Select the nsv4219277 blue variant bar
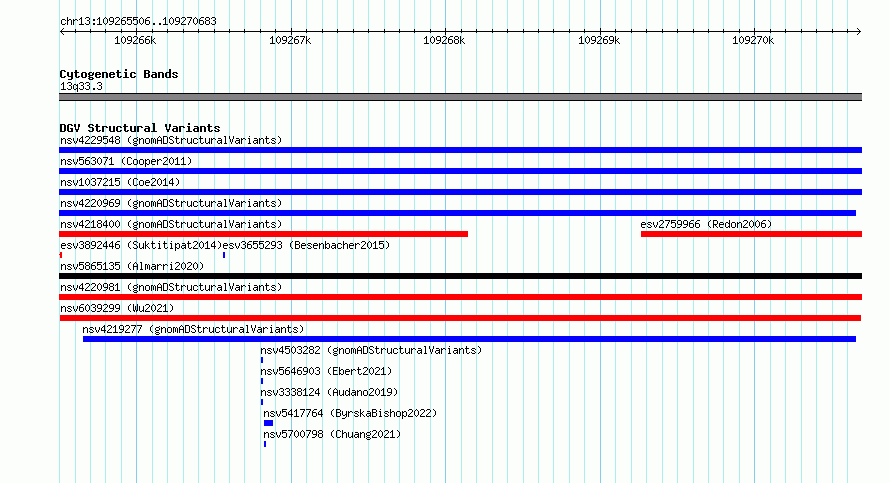Image resolution: width=890 pixels, height=483 pixels. (469, 339)
